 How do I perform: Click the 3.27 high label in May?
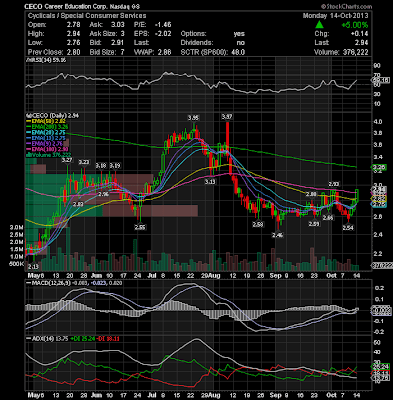[67, 160]
